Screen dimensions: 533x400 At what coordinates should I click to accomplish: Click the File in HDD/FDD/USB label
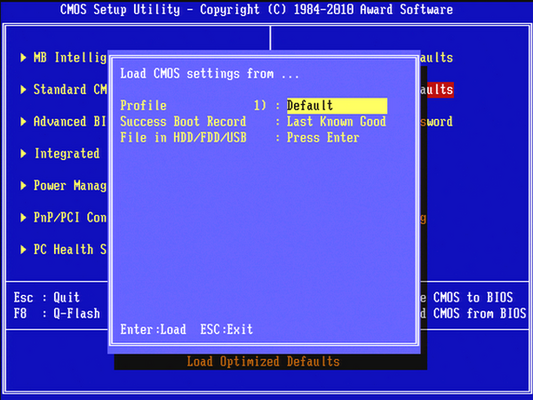pos(183,138)
